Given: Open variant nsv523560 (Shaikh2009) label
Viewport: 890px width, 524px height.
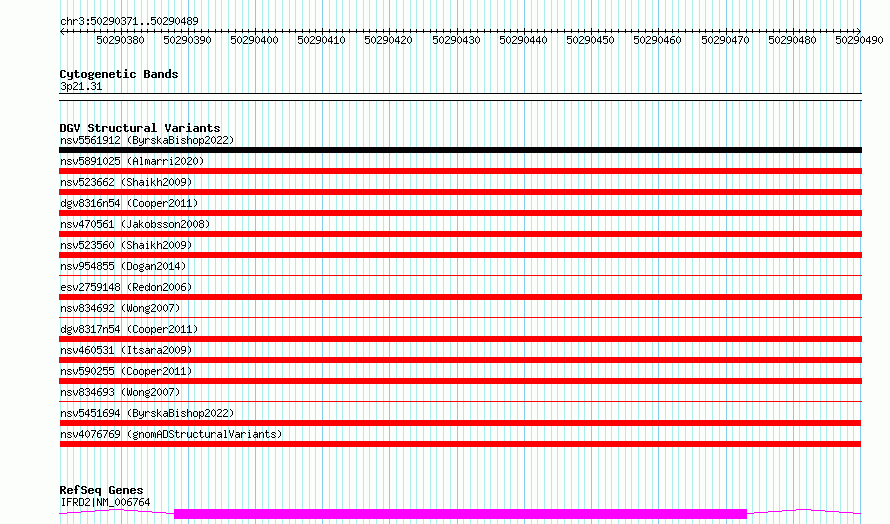Looking at the screenshot, I should 126,245.
